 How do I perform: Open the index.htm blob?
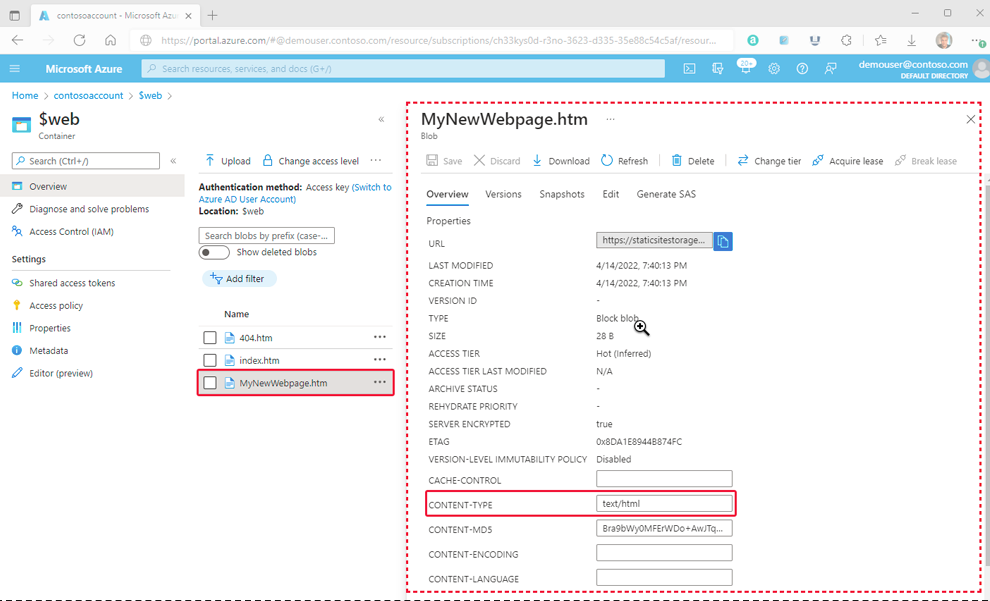(x=259, y=360)
